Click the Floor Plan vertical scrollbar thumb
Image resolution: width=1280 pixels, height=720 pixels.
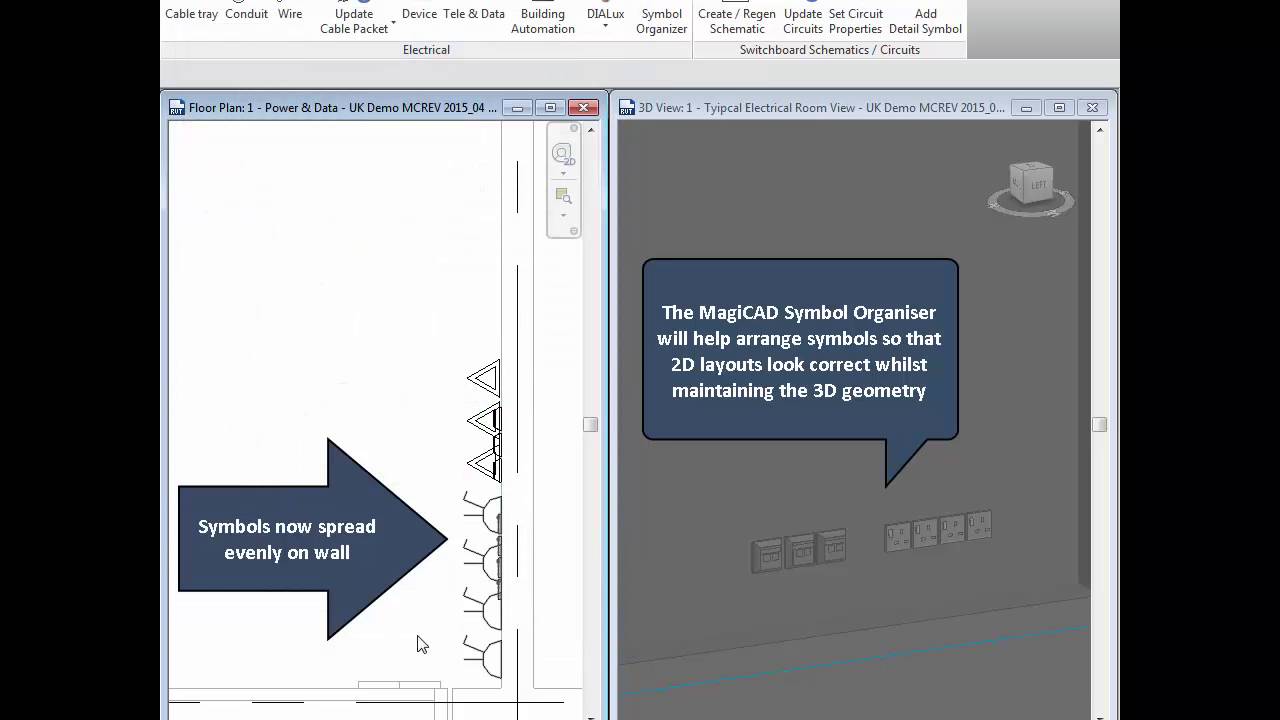591,425
